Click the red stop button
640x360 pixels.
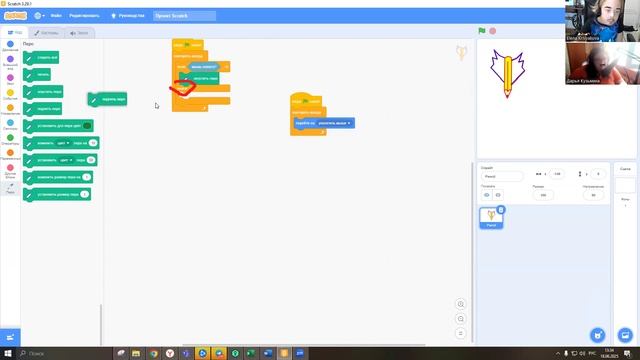point(493,31)
